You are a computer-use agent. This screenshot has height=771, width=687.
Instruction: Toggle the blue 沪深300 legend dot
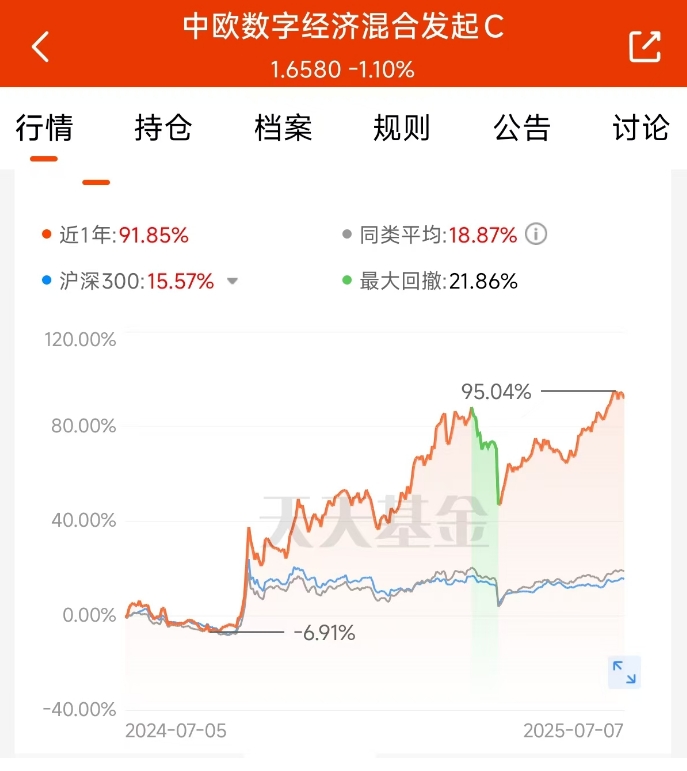tap(47, 280)
